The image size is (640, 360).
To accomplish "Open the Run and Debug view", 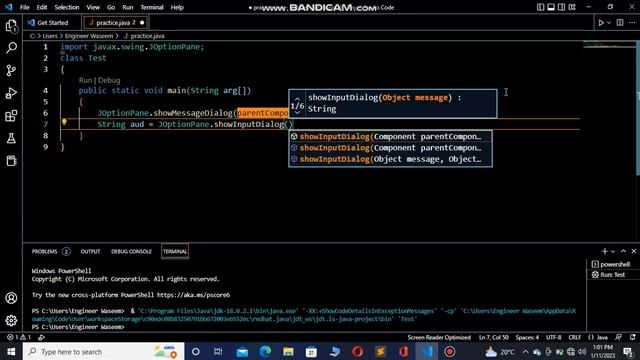I will point(11,93).
